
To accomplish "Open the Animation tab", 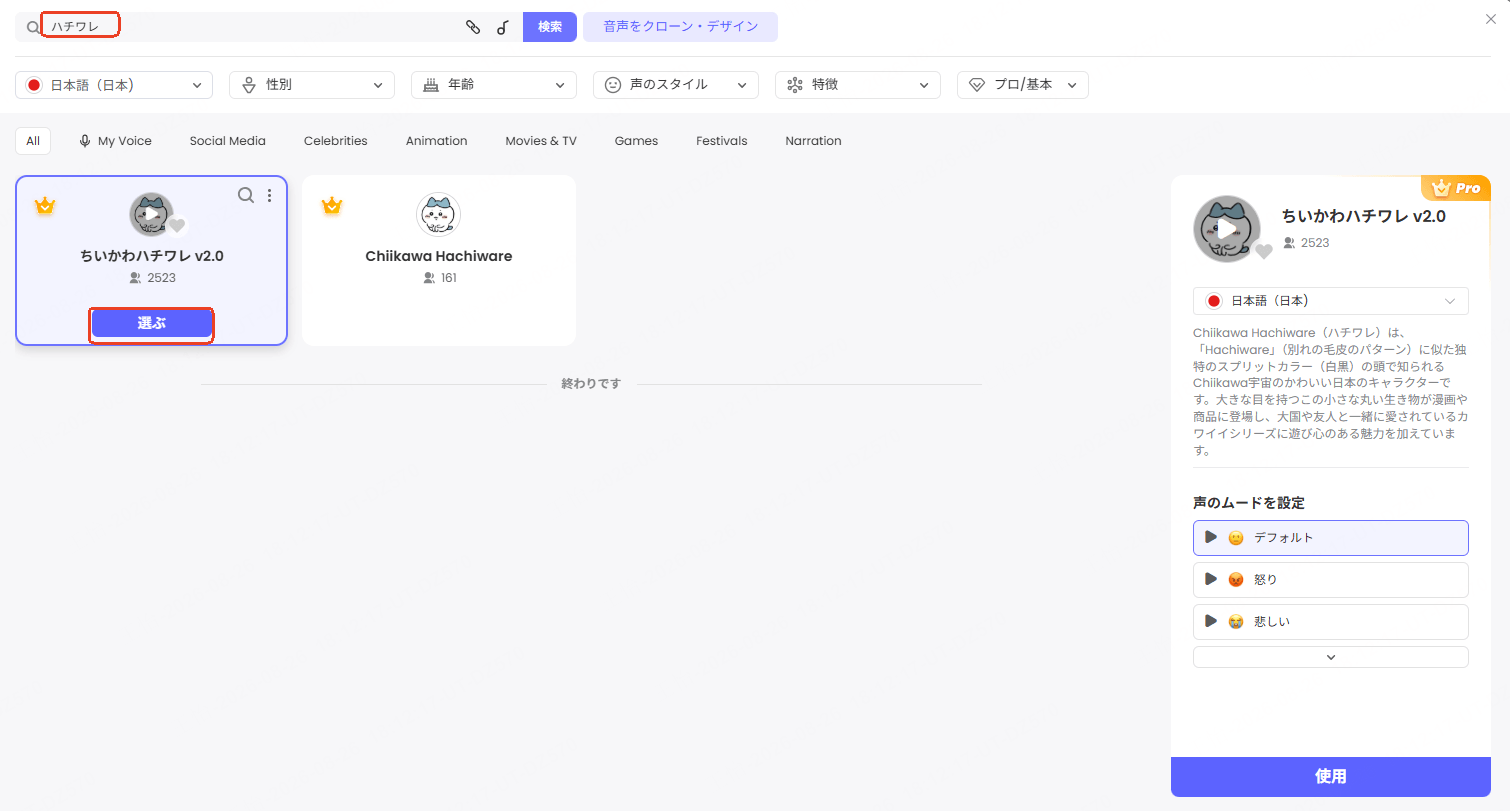I will [437, 141].
